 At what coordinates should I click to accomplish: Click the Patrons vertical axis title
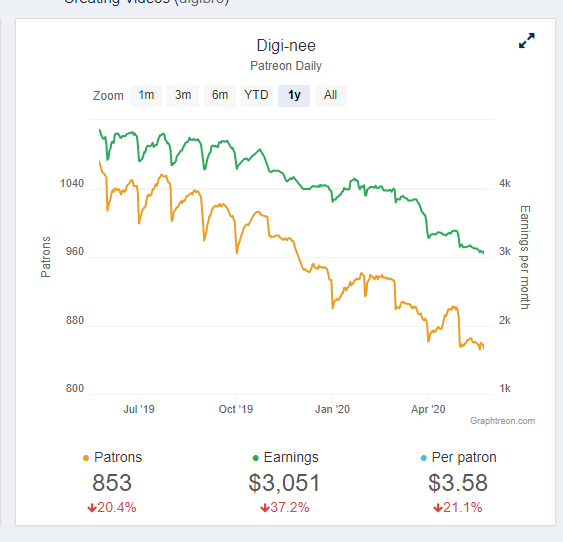coord(46,257)
